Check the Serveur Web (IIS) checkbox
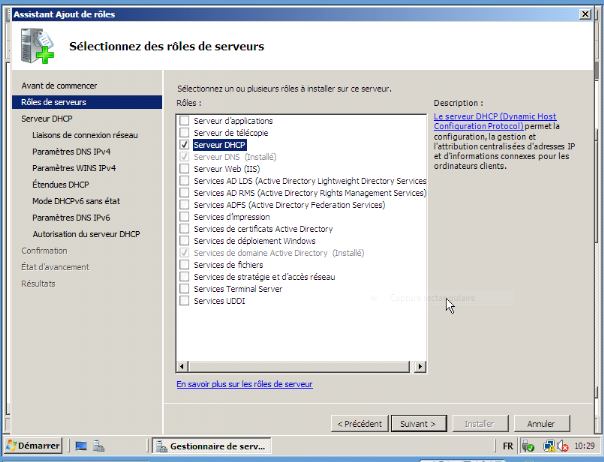The height and width of the screenshot is (462, 604). click(183, 168)
